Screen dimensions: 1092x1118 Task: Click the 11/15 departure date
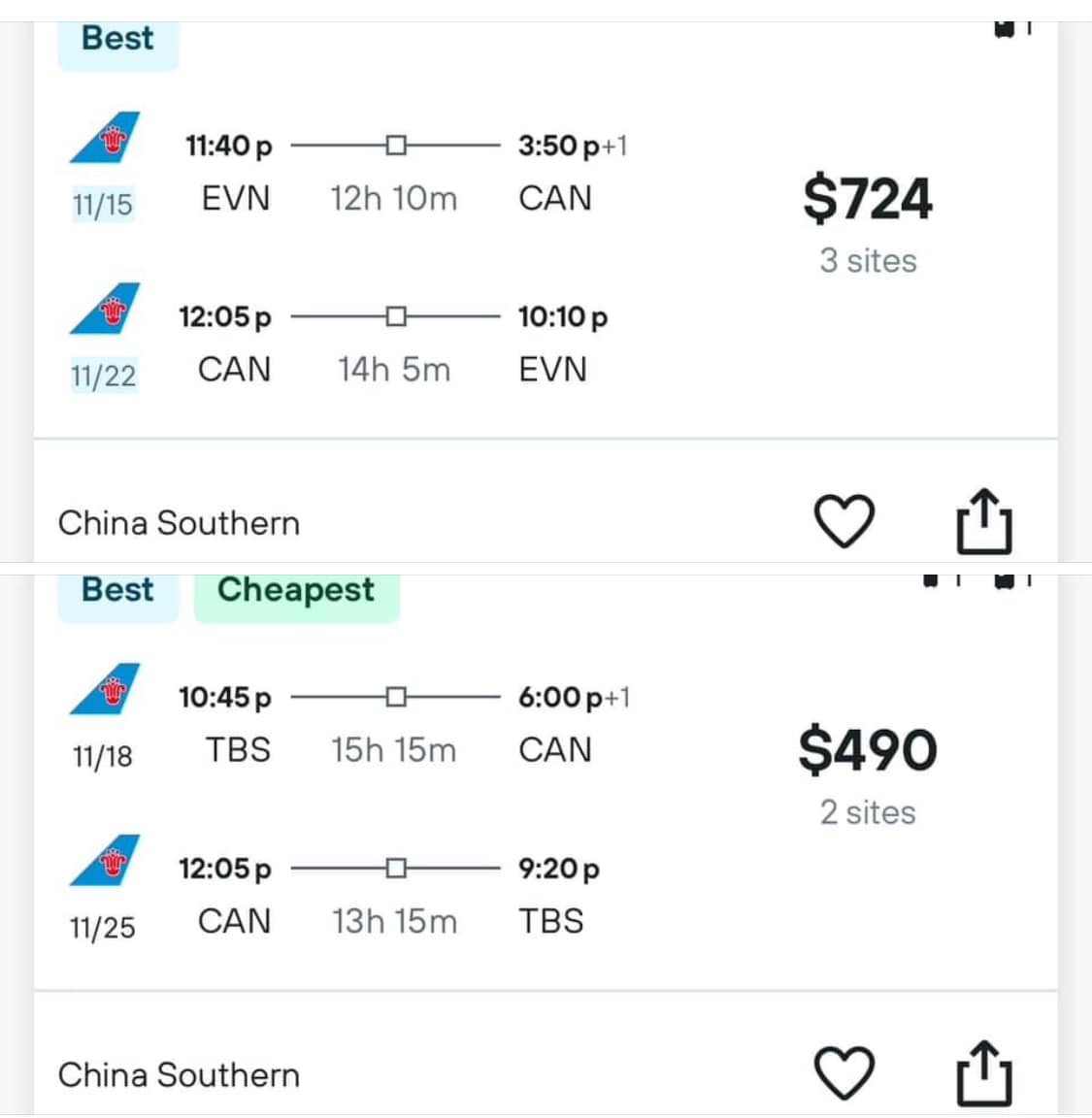[103, 205]
